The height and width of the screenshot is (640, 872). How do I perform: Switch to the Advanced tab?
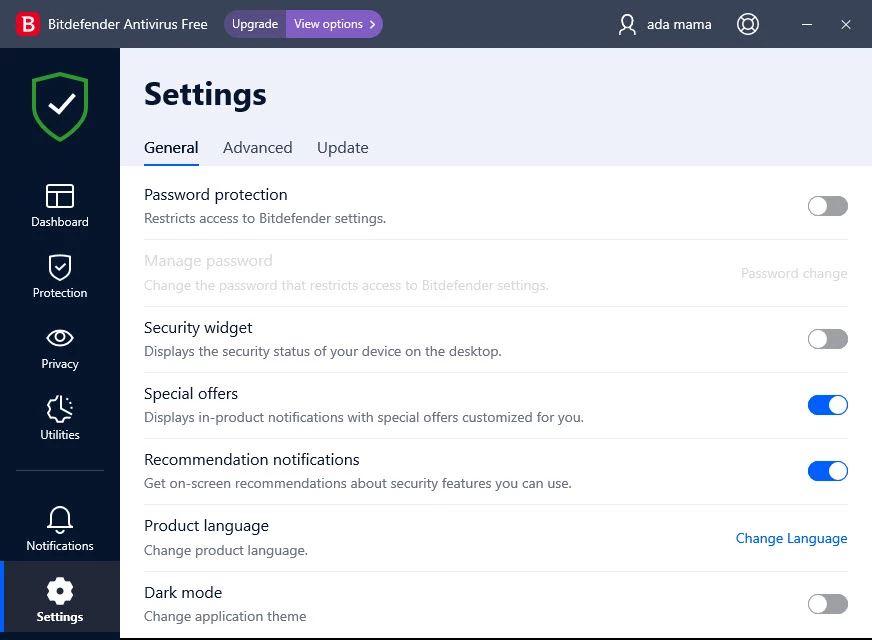click(x=257, y=148)
